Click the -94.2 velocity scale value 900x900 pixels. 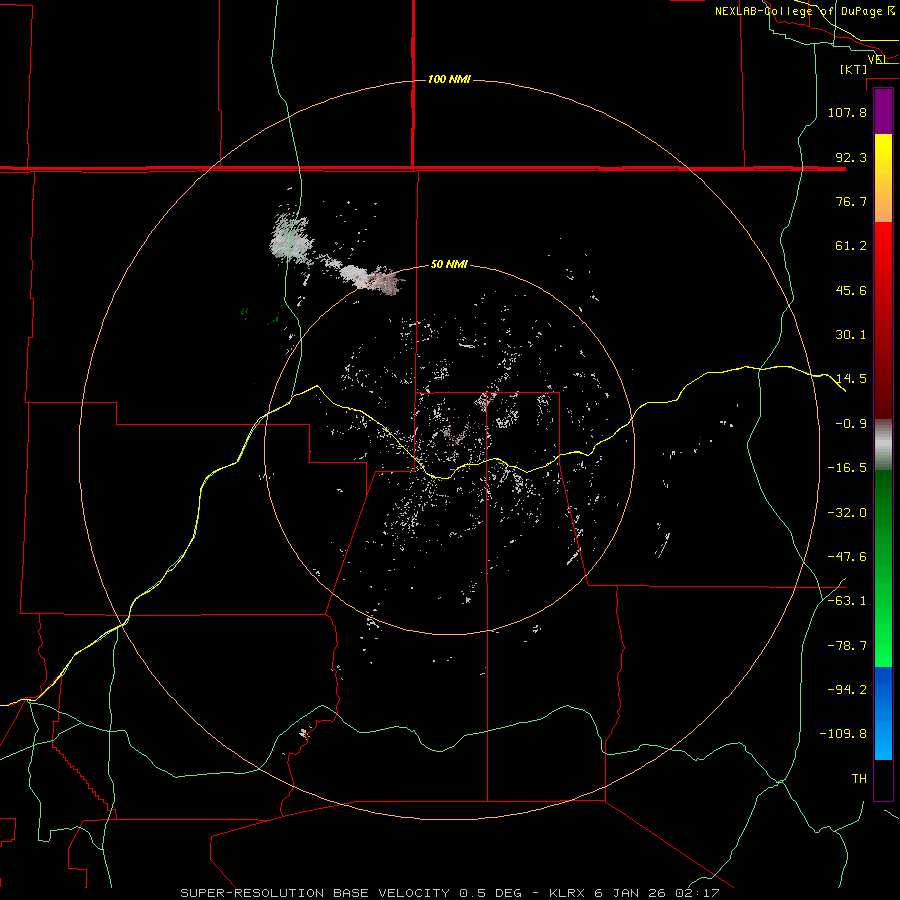[847, 690]
